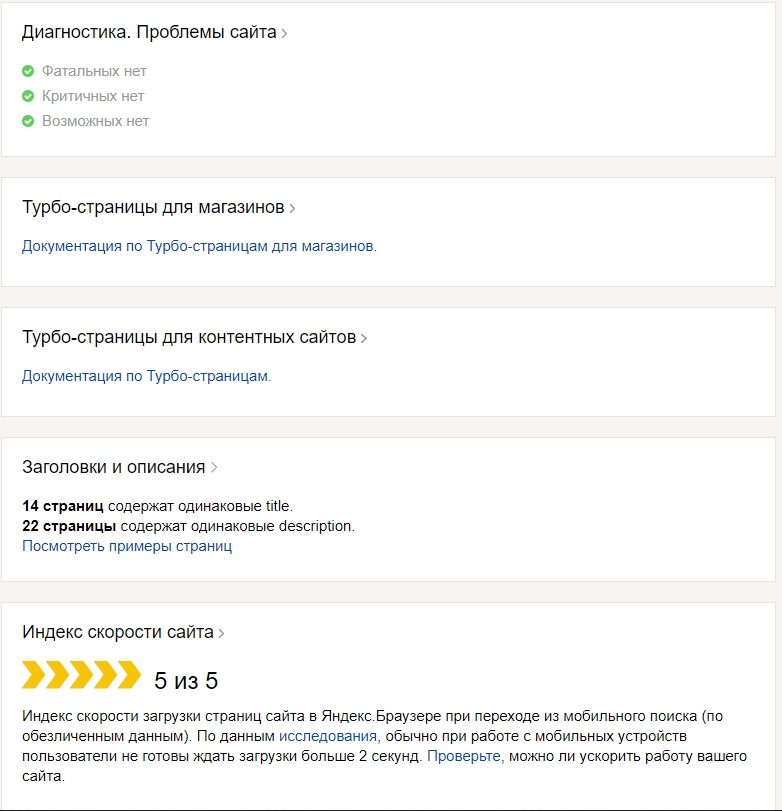Click Посмотреть примеры страниц link
This screenshot has width=782, height=811.
coord(126,546)
